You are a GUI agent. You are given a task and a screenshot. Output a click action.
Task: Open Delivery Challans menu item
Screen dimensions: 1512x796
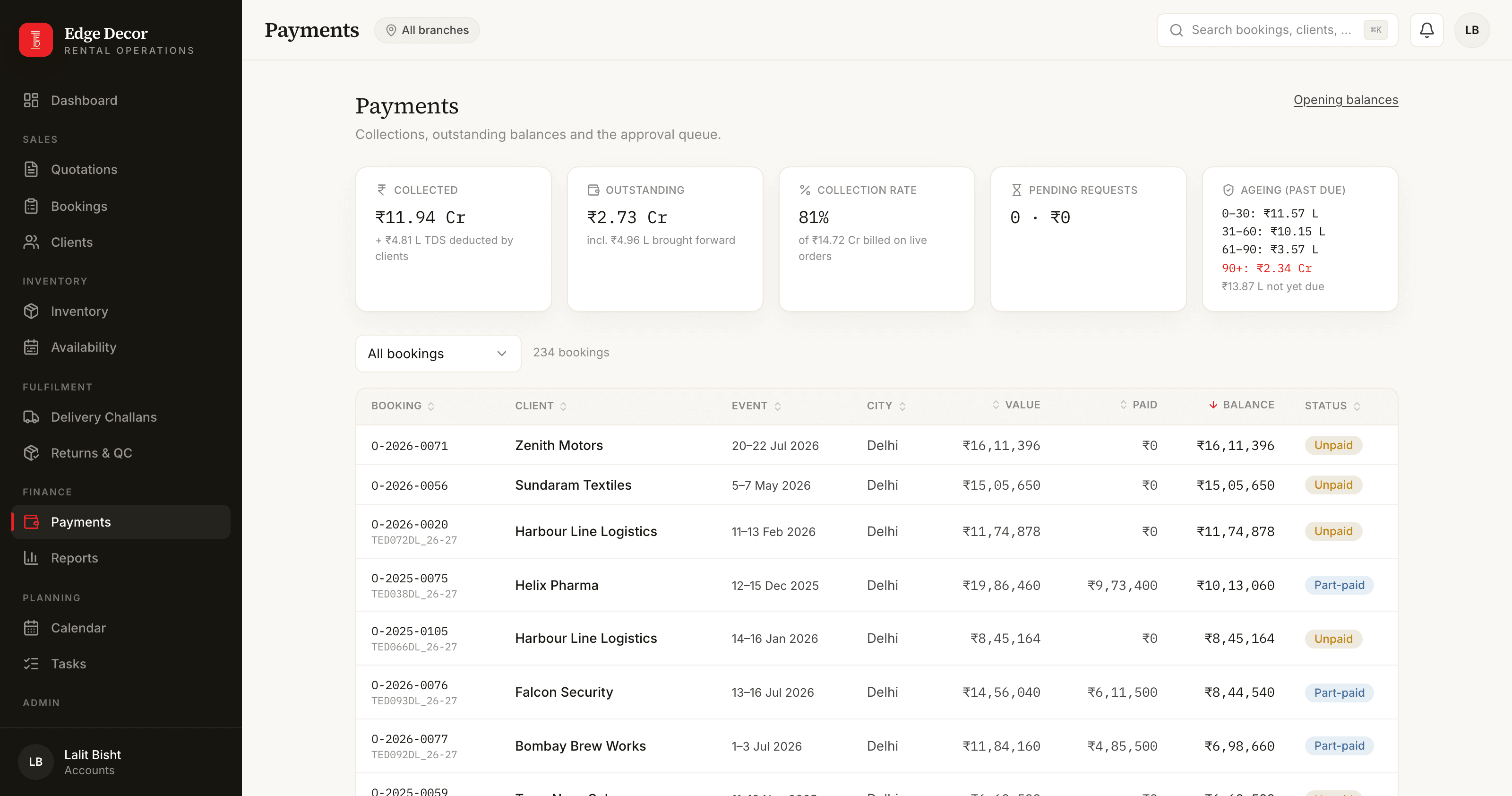tap(121, 417)
